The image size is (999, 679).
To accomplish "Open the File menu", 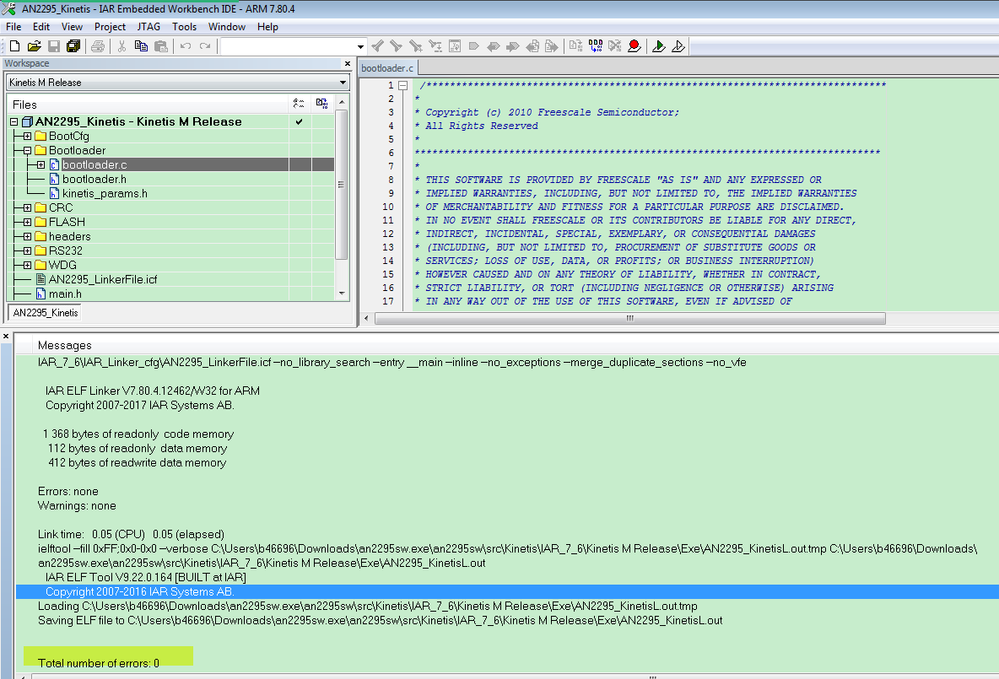I will 13,27.
